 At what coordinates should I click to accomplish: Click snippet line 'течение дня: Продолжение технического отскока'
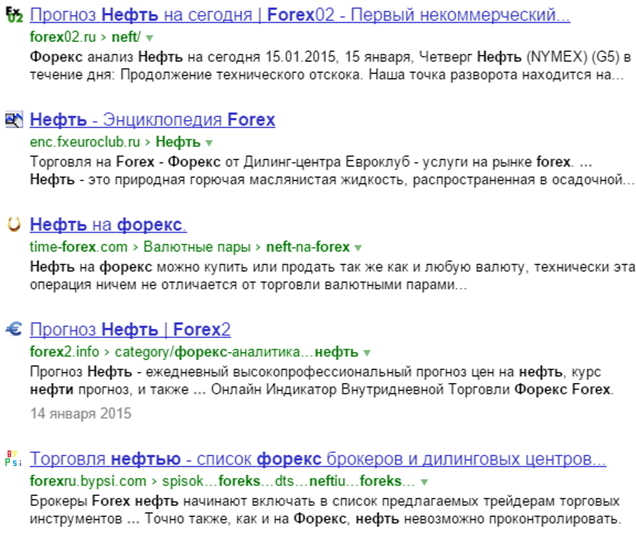coord(327,75)
